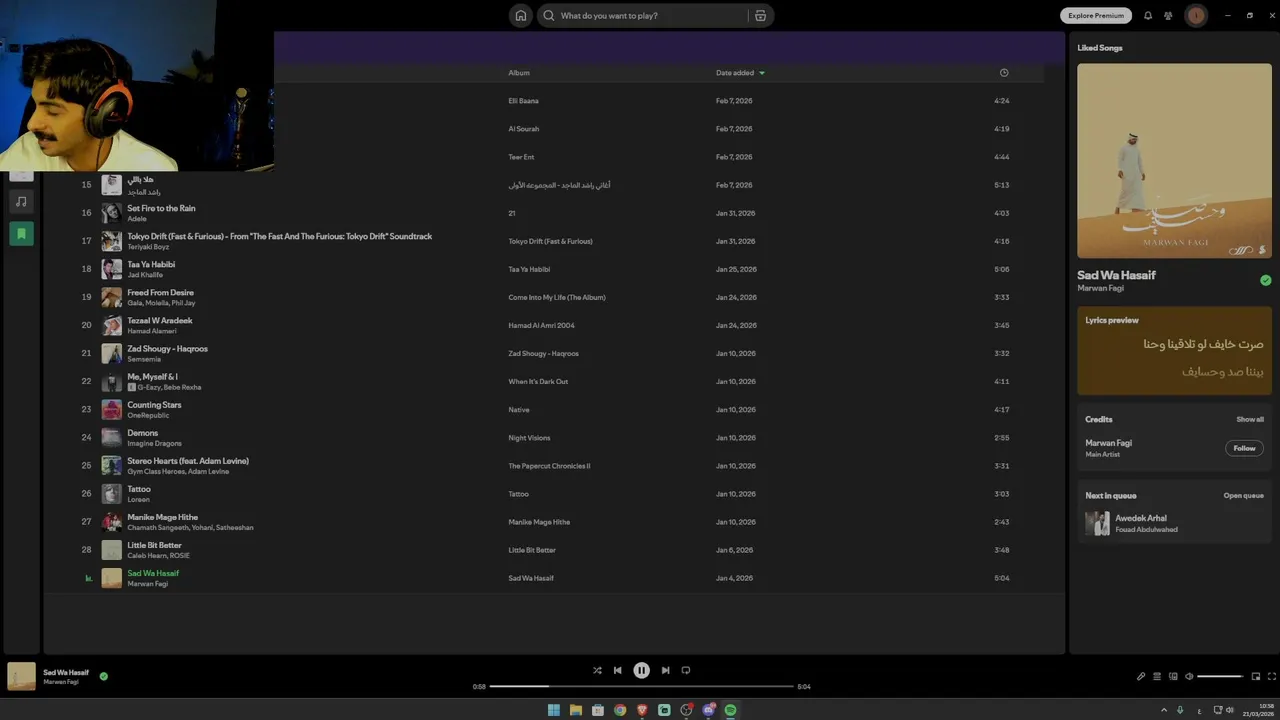The width and height of the screenshot is (1280, 720).
Task: Seek in the song progress bar
Action: pos(641,686)
